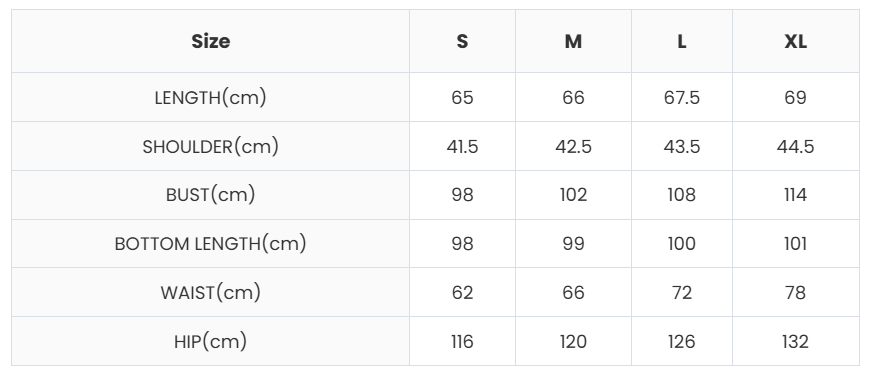The image size is (869, 377).
Task: Click the 120 hip value for M
Action: [573, 341]
